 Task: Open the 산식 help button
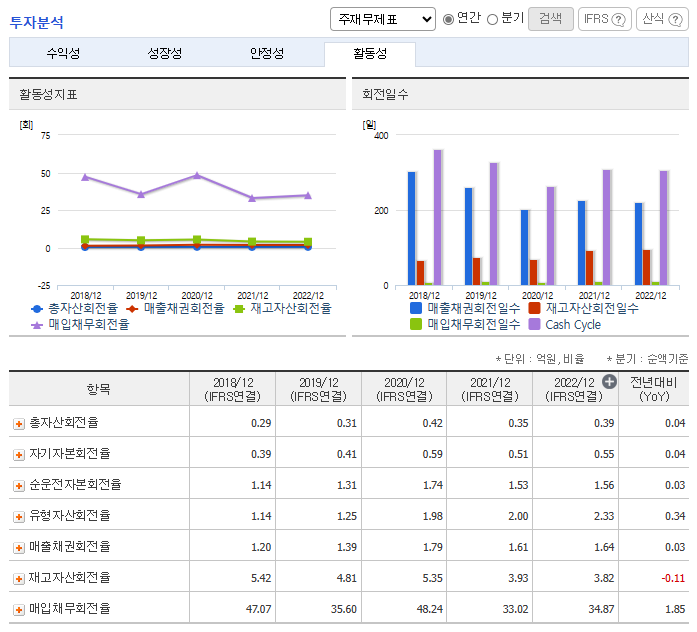[x=662, y=19]
